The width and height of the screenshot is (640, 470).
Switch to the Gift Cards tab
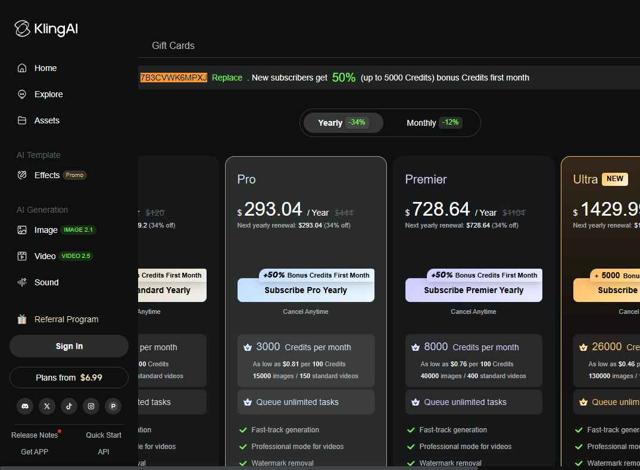173,46
